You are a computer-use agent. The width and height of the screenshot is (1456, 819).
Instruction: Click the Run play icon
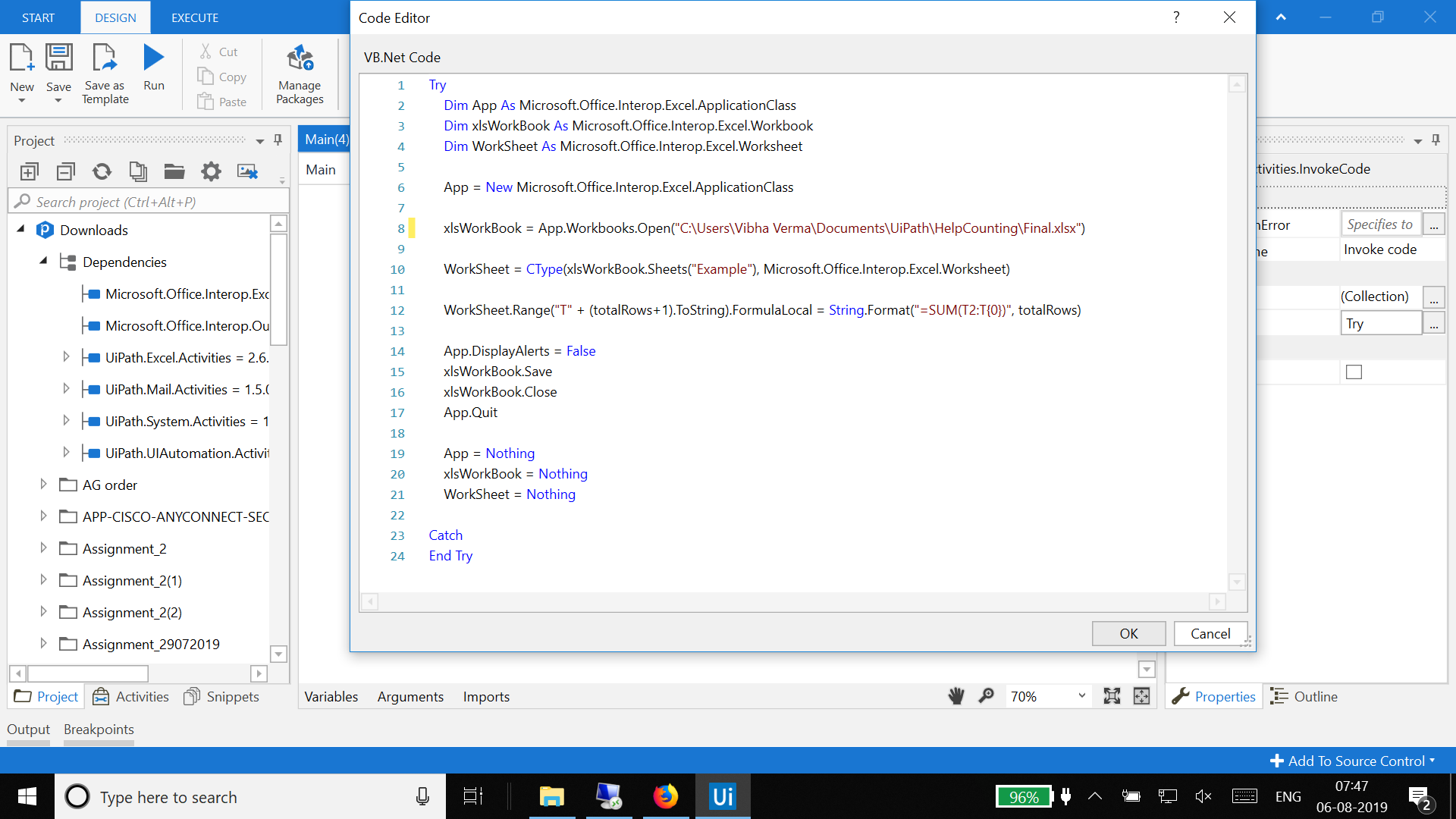(x=154, y=58)
